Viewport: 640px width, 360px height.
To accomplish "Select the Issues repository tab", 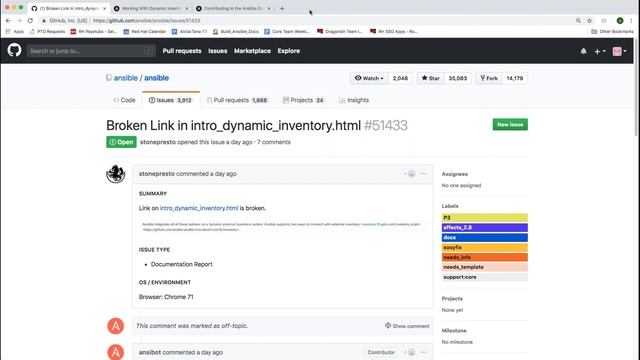I will point(171,100).
